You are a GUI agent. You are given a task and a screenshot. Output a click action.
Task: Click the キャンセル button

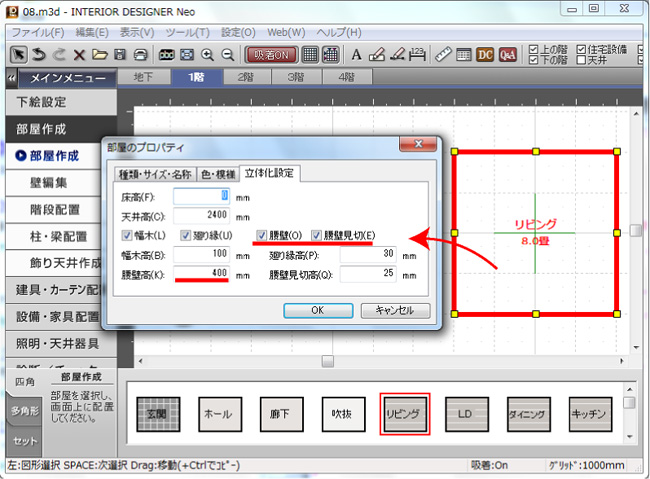[x=394, y=310]
